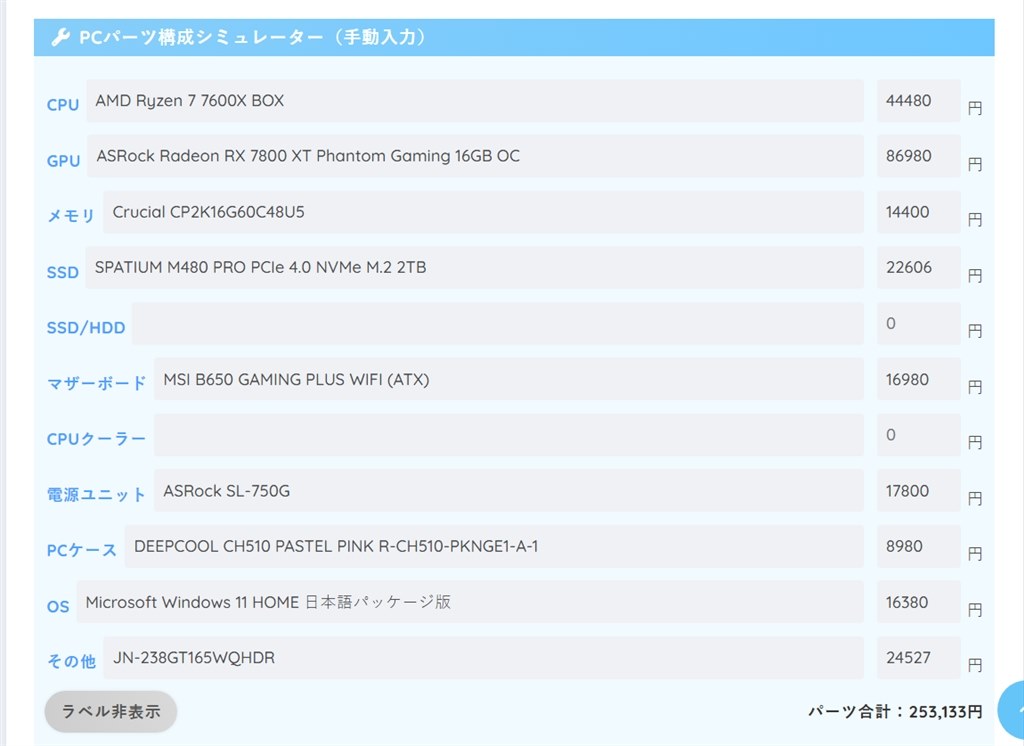Image resolution: width=1024 pixels, height=746 pixels.
Task: Click the その他 row label
Action: coord(71,662)
